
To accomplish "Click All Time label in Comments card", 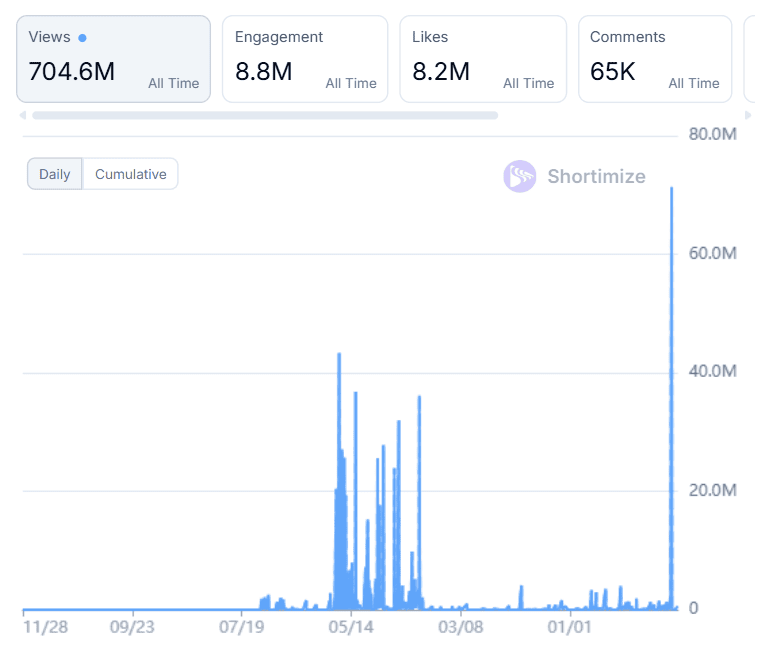I will [x=694, y=84].
